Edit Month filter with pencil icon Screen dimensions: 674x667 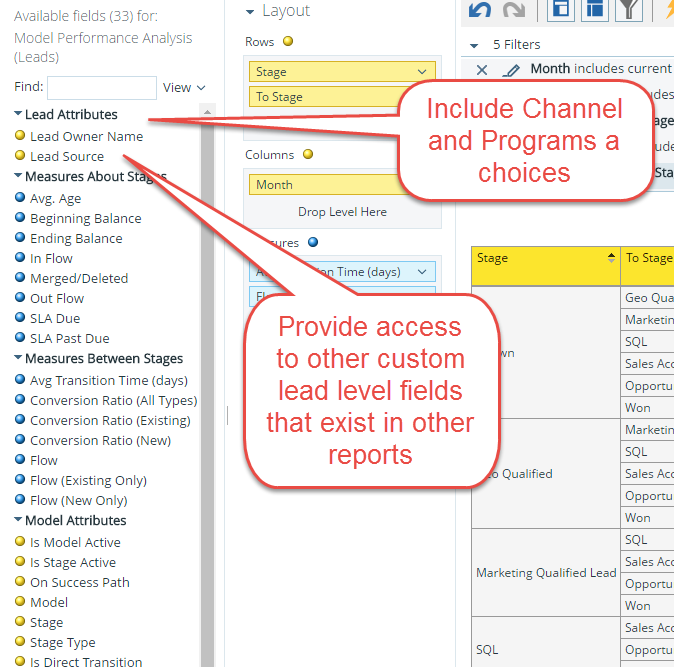(511, 70)
